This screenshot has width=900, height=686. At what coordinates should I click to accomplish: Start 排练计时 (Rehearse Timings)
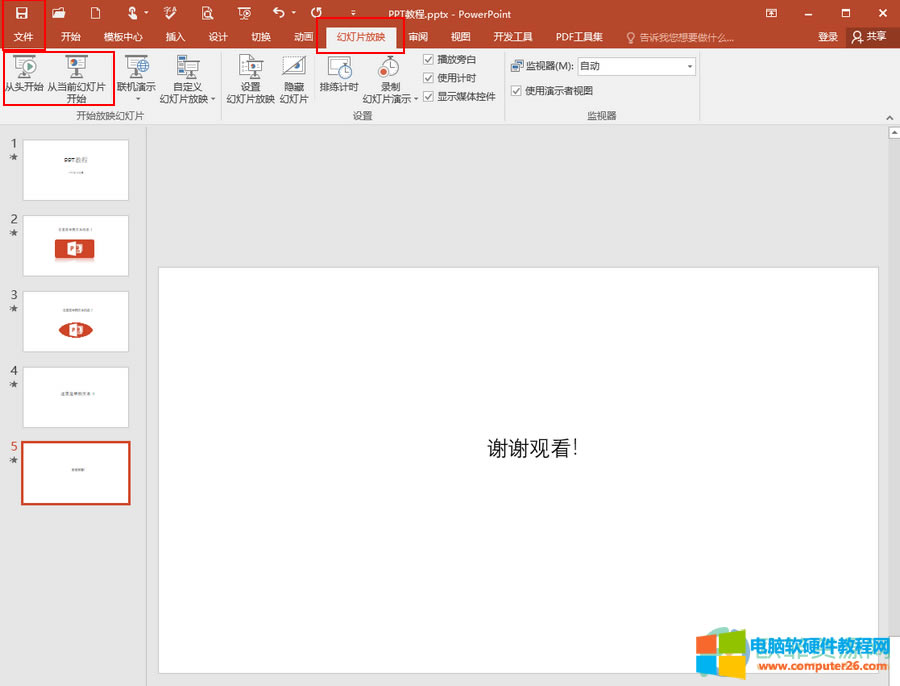(338, 77)
